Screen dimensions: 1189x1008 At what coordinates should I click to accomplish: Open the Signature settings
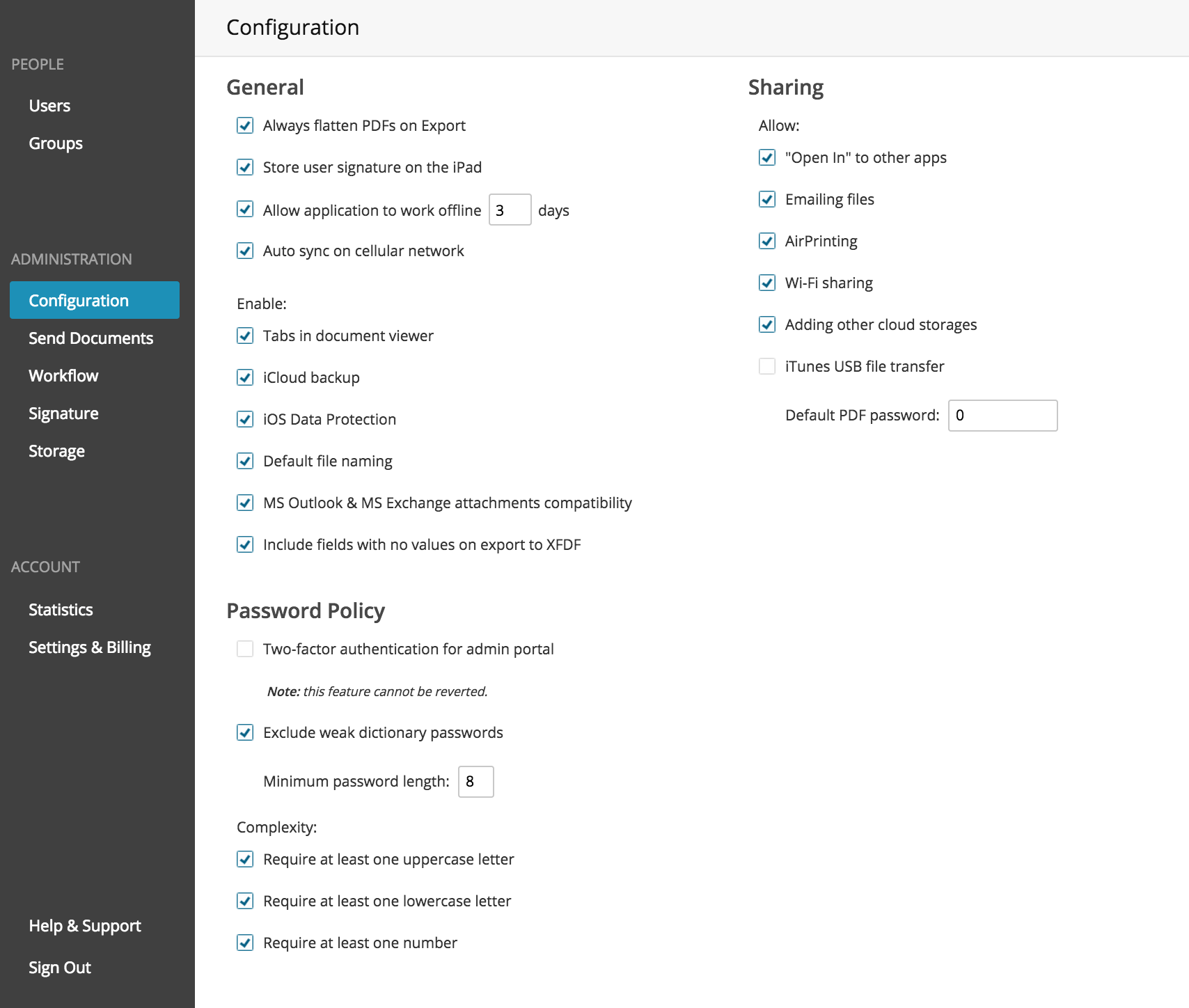(x=63, y=413)
